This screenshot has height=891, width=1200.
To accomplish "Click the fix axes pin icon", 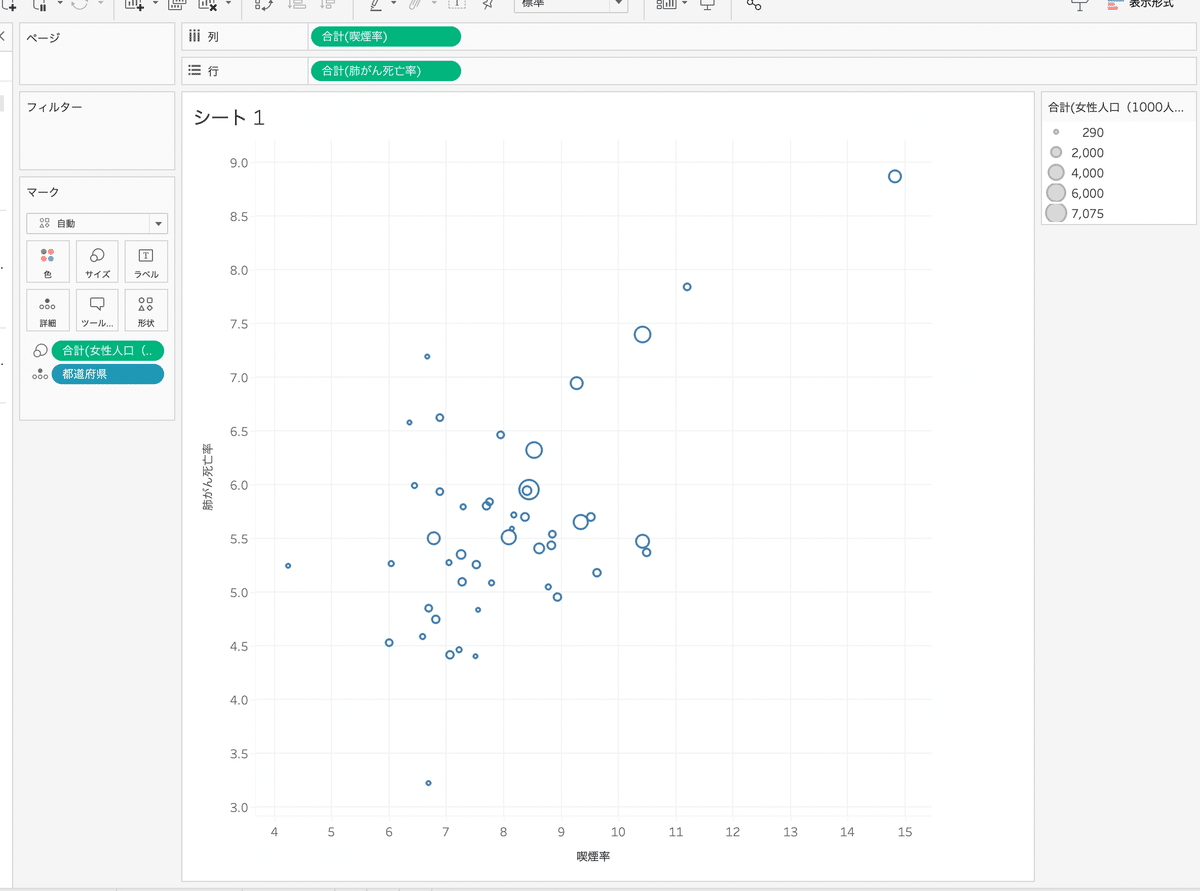I will pyautogui.click(x=487, y=5).
